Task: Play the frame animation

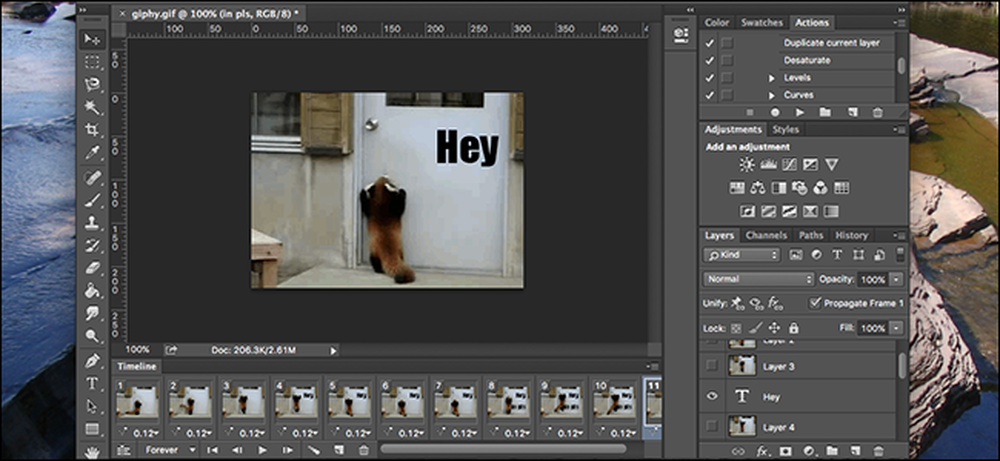Action: (262, 450)
